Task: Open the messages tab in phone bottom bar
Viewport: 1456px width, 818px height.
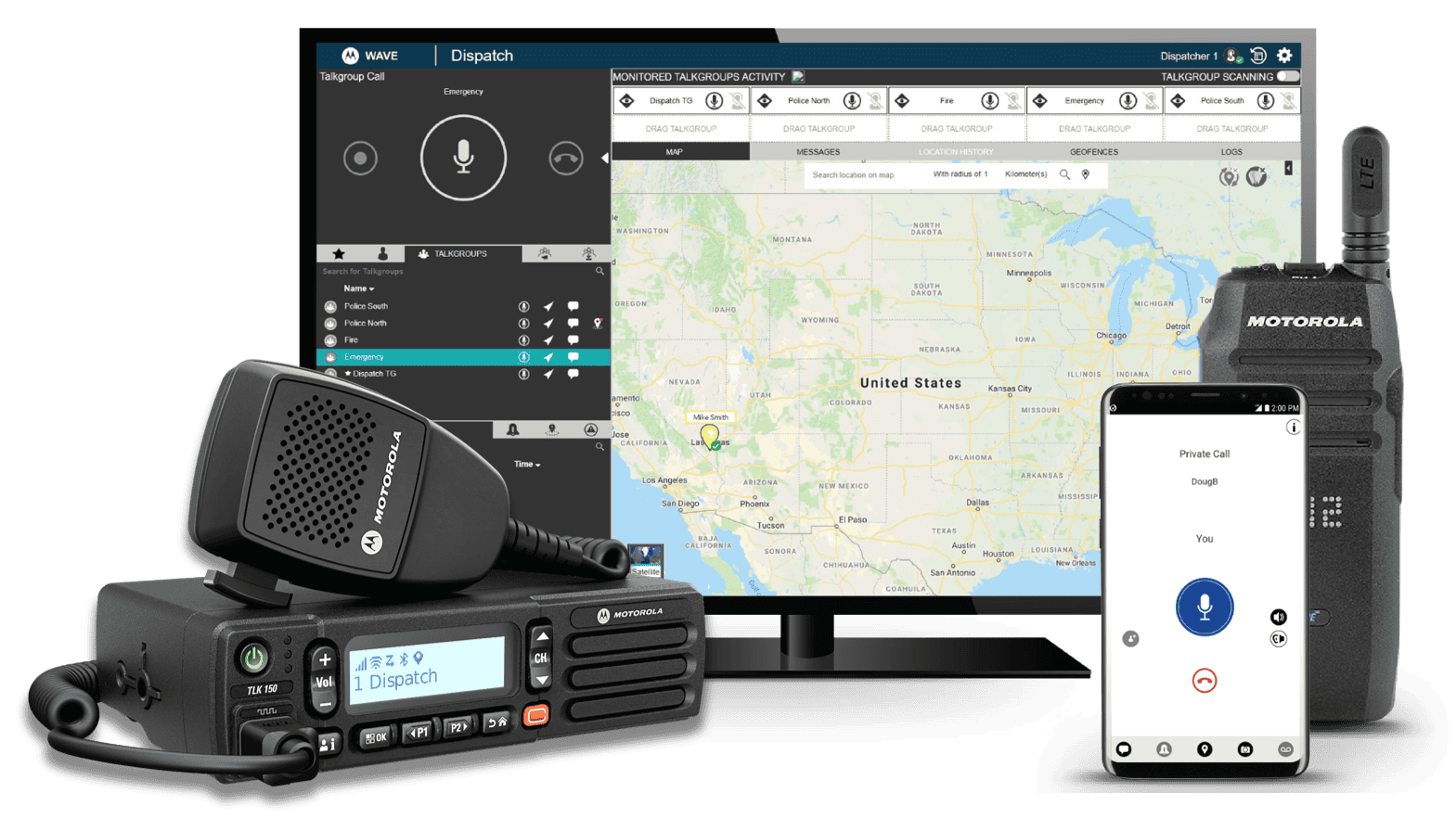Action: coord(1124,749)
